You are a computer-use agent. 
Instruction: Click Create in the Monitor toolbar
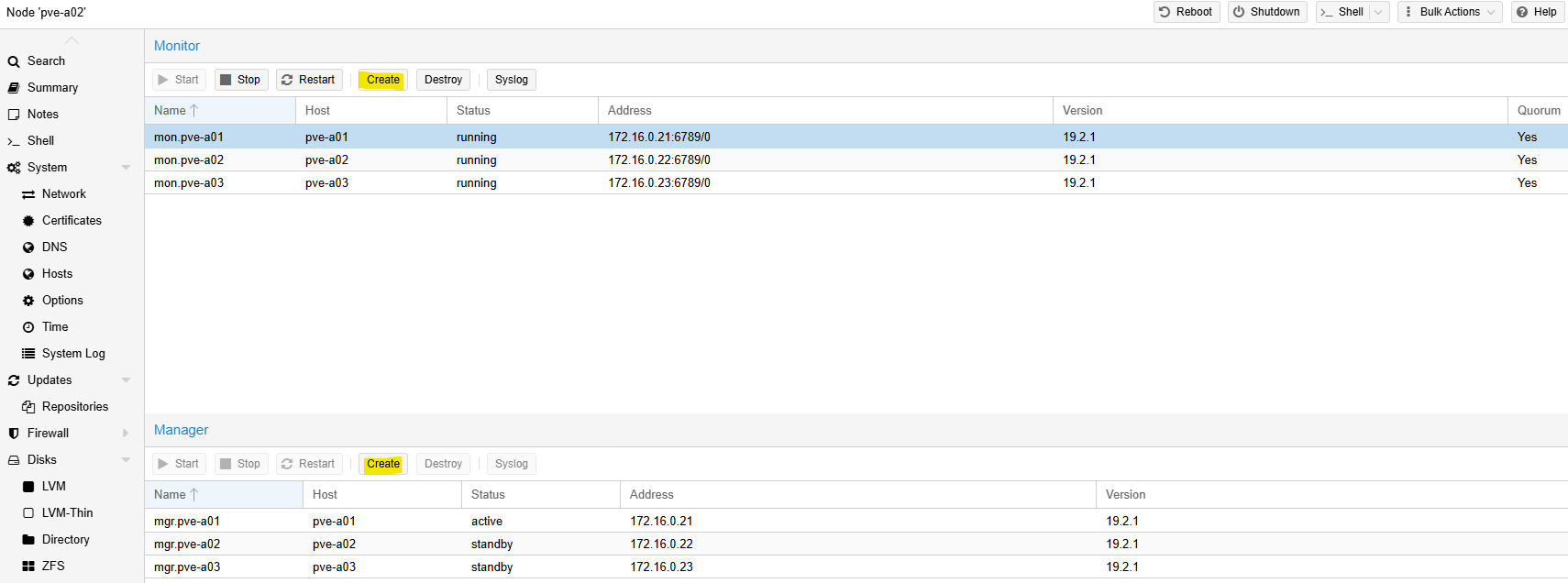click(382, 80)
